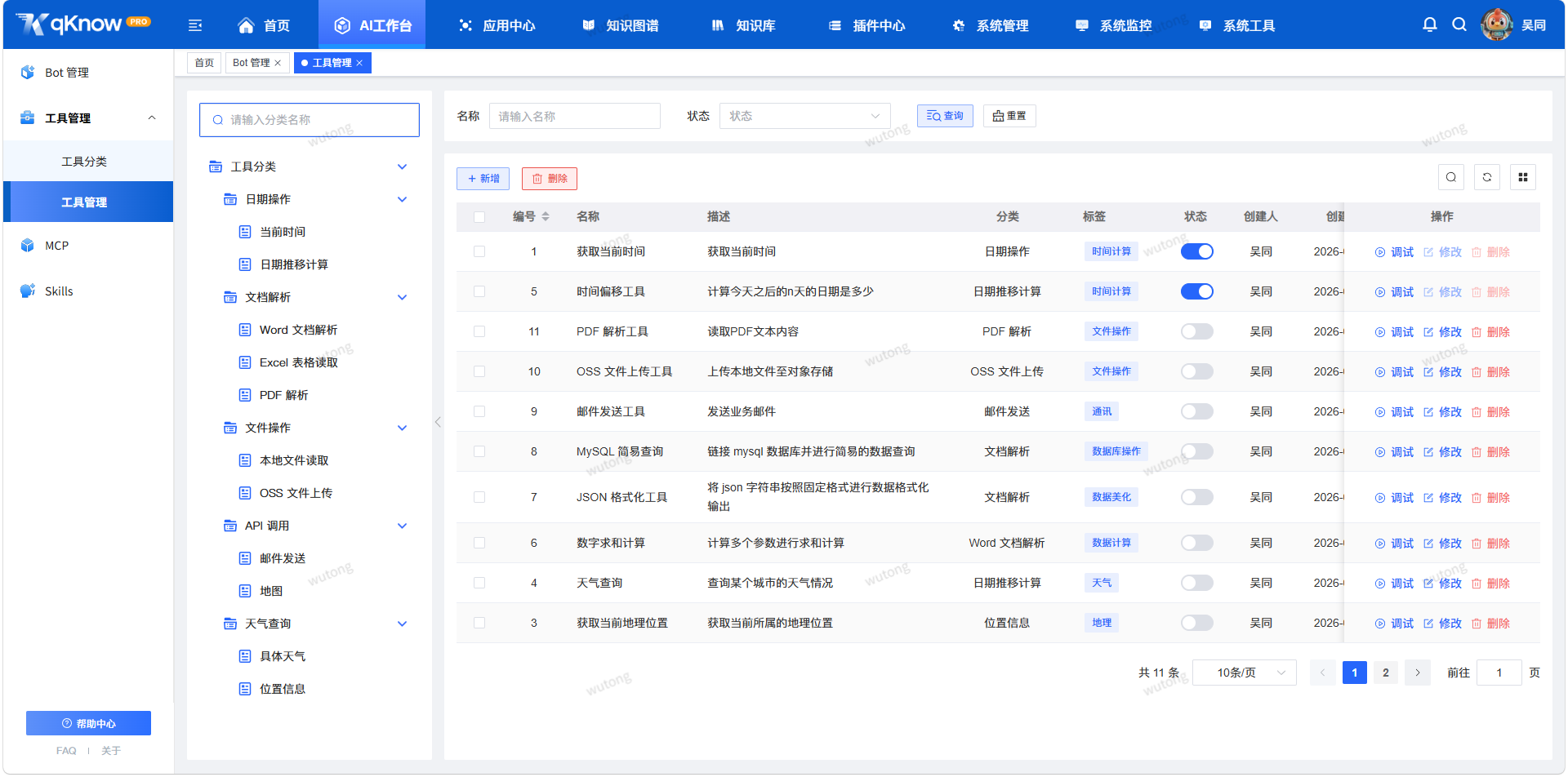Open the 状态 filter dropdown
The height and width of the screenshot is (777, 1568).
point(804,116)
